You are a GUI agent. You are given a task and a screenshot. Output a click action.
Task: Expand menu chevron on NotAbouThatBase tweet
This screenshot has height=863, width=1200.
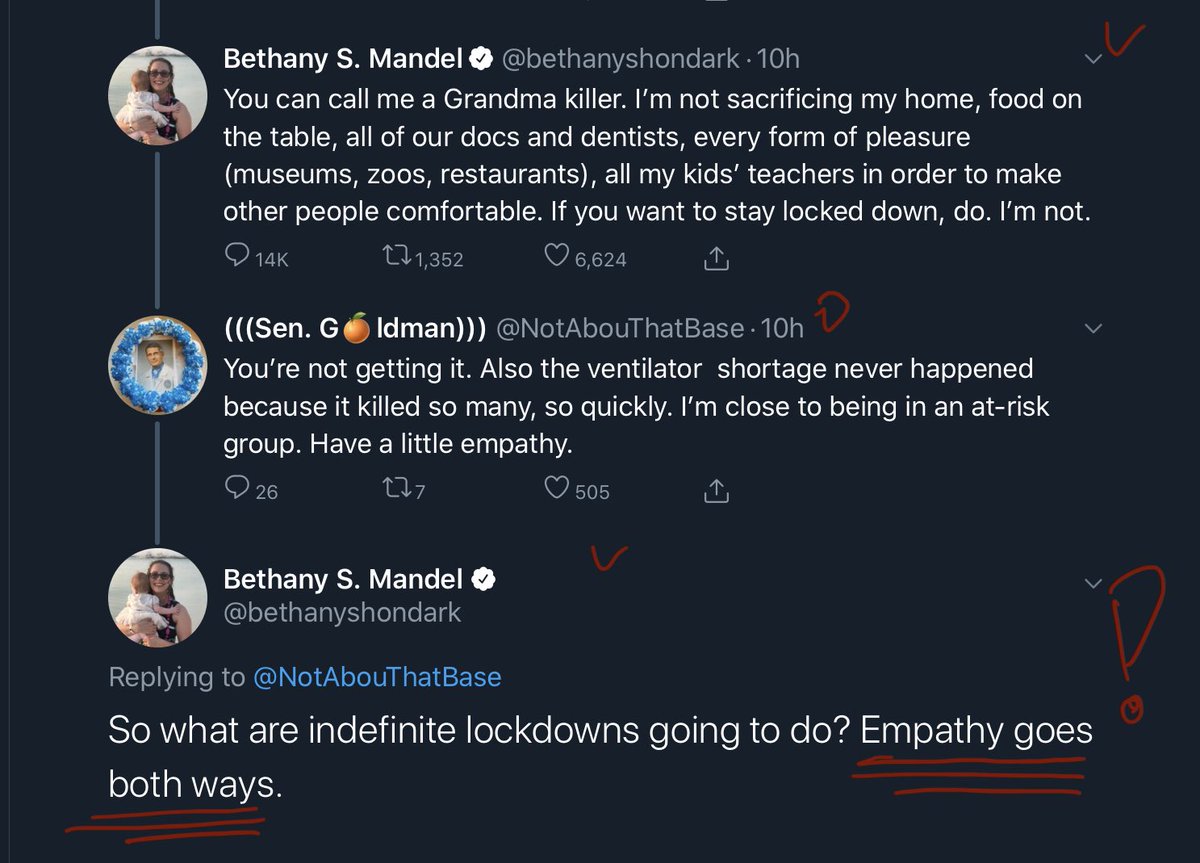click(1094, 329)
